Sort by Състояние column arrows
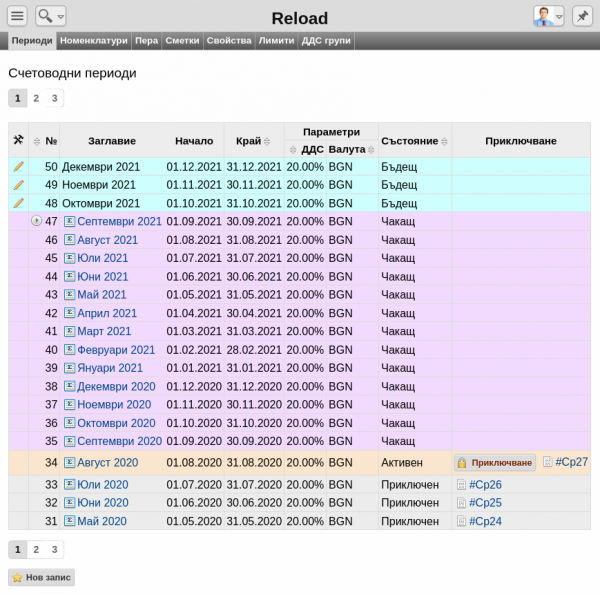 tap(444, 142)
